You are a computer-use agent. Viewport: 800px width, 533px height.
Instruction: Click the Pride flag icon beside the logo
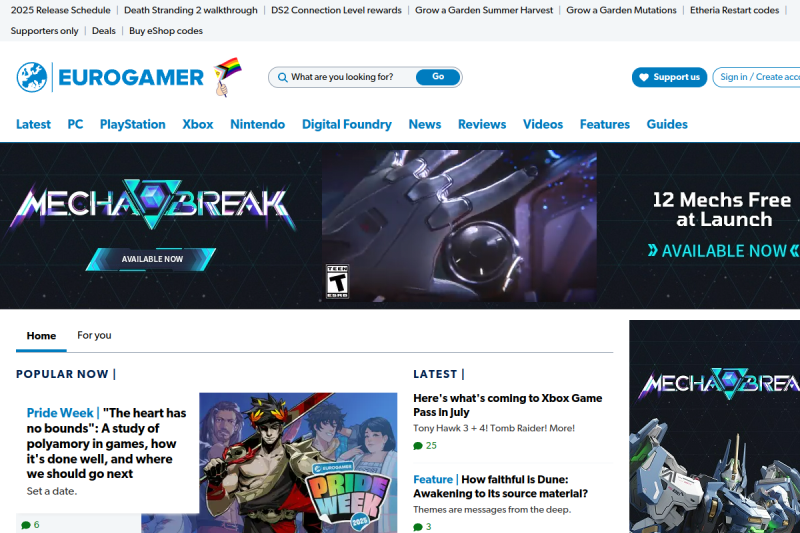tap(227, 77)
